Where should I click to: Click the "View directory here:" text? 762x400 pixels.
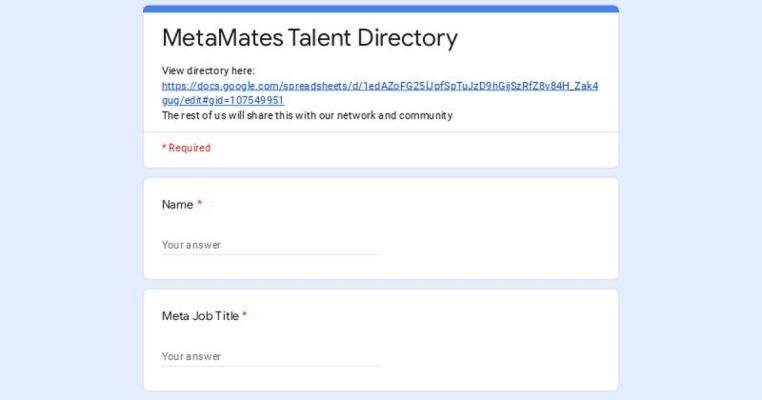(x=208, y=71)
